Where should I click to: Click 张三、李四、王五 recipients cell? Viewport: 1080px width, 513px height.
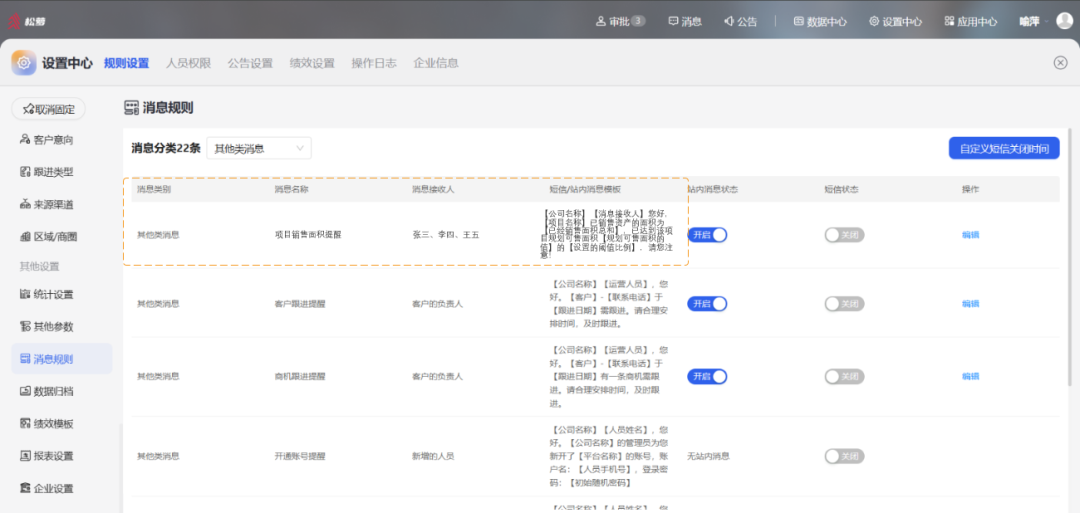[x=446, y=235]
